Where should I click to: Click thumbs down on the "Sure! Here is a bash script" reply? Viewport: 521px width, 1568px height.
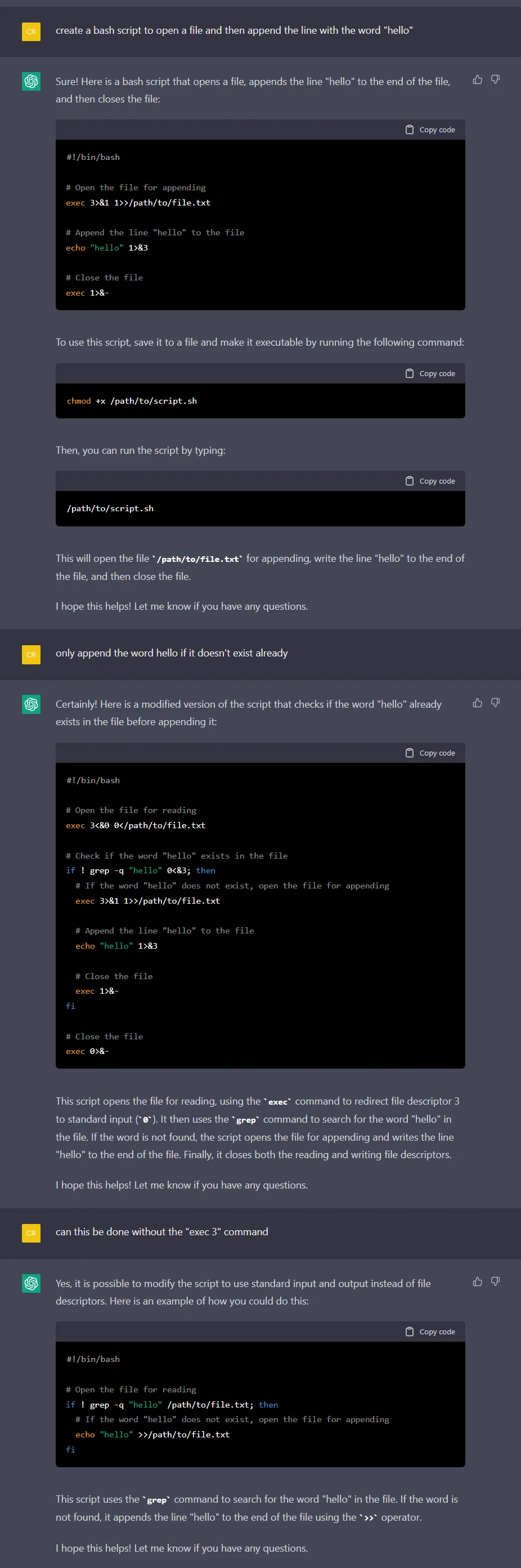point(496,80)
